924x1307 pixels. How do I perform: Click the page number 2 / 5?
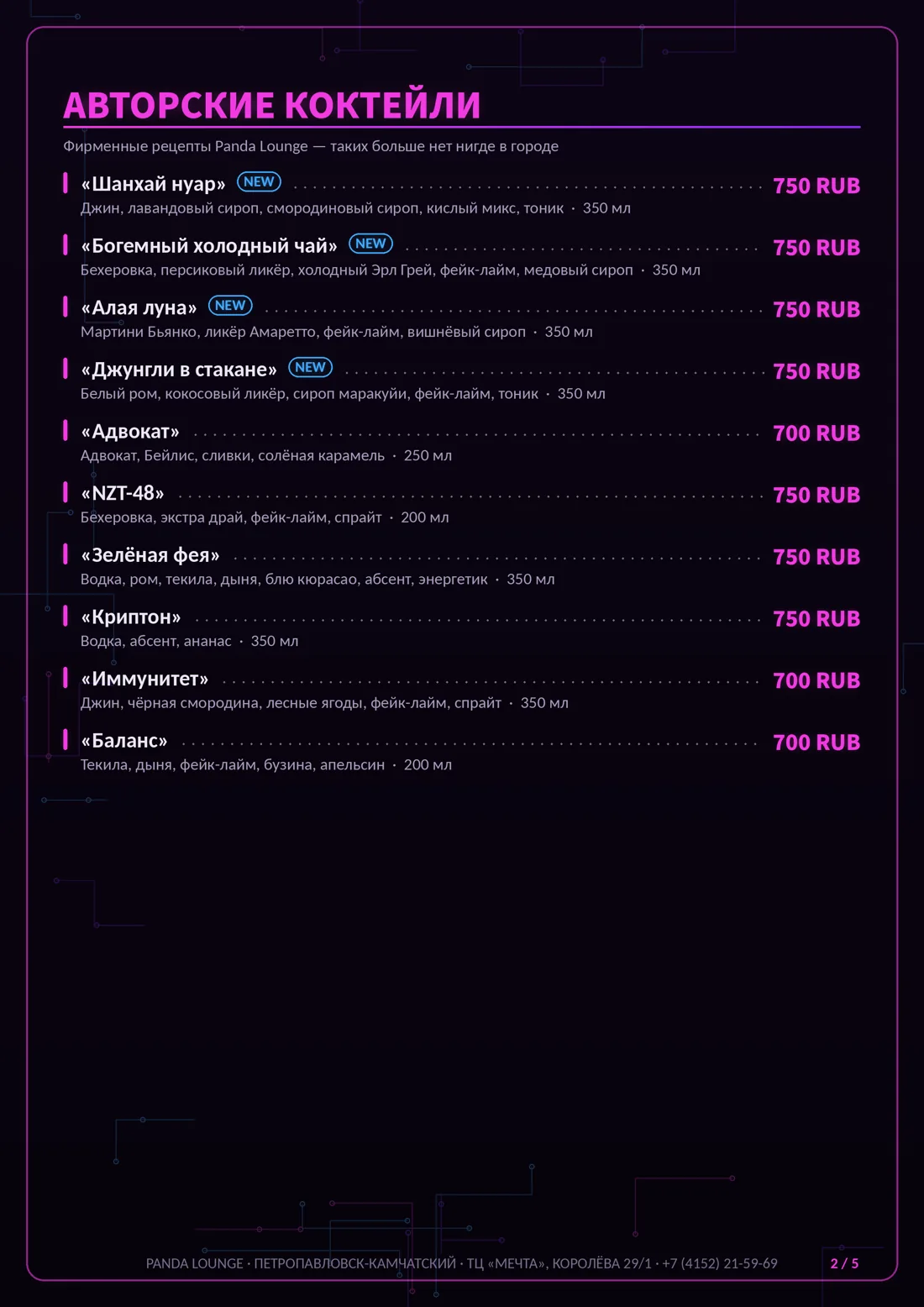click(x=844, y=1263)
